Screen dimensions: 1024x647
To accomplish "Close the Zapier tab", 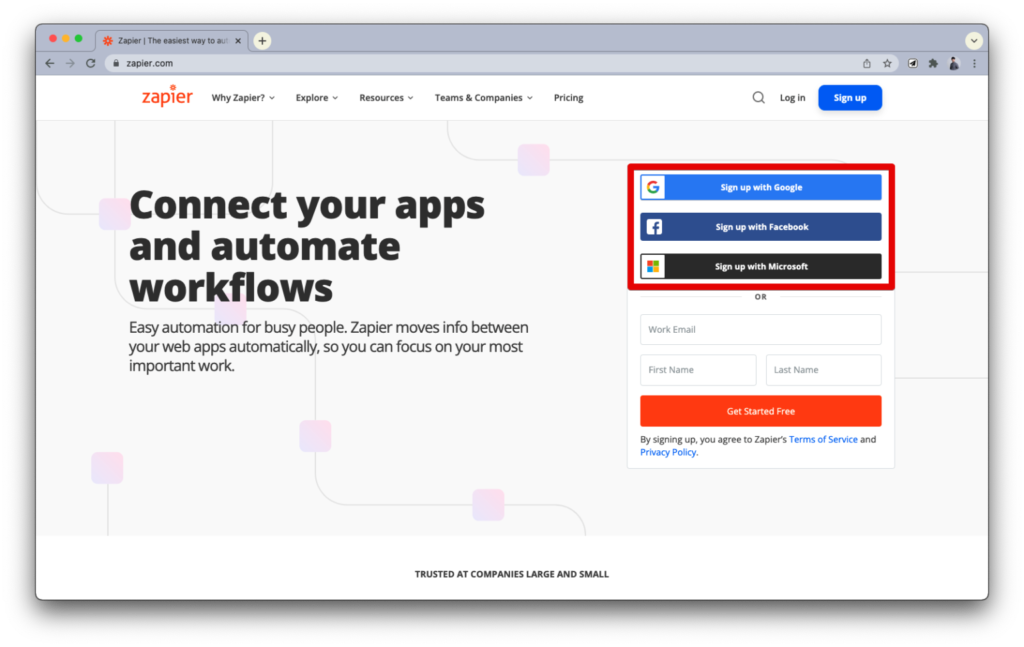I will (238, 40).
